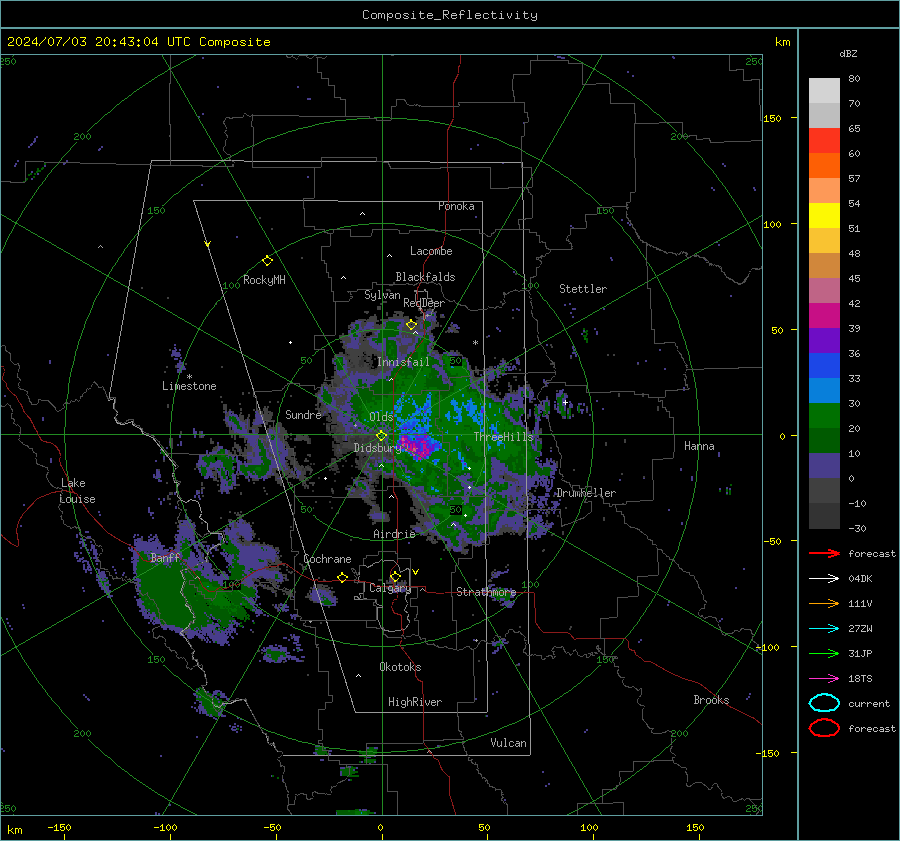
Task: Click the Stettler city label
Action: (583, 289)
